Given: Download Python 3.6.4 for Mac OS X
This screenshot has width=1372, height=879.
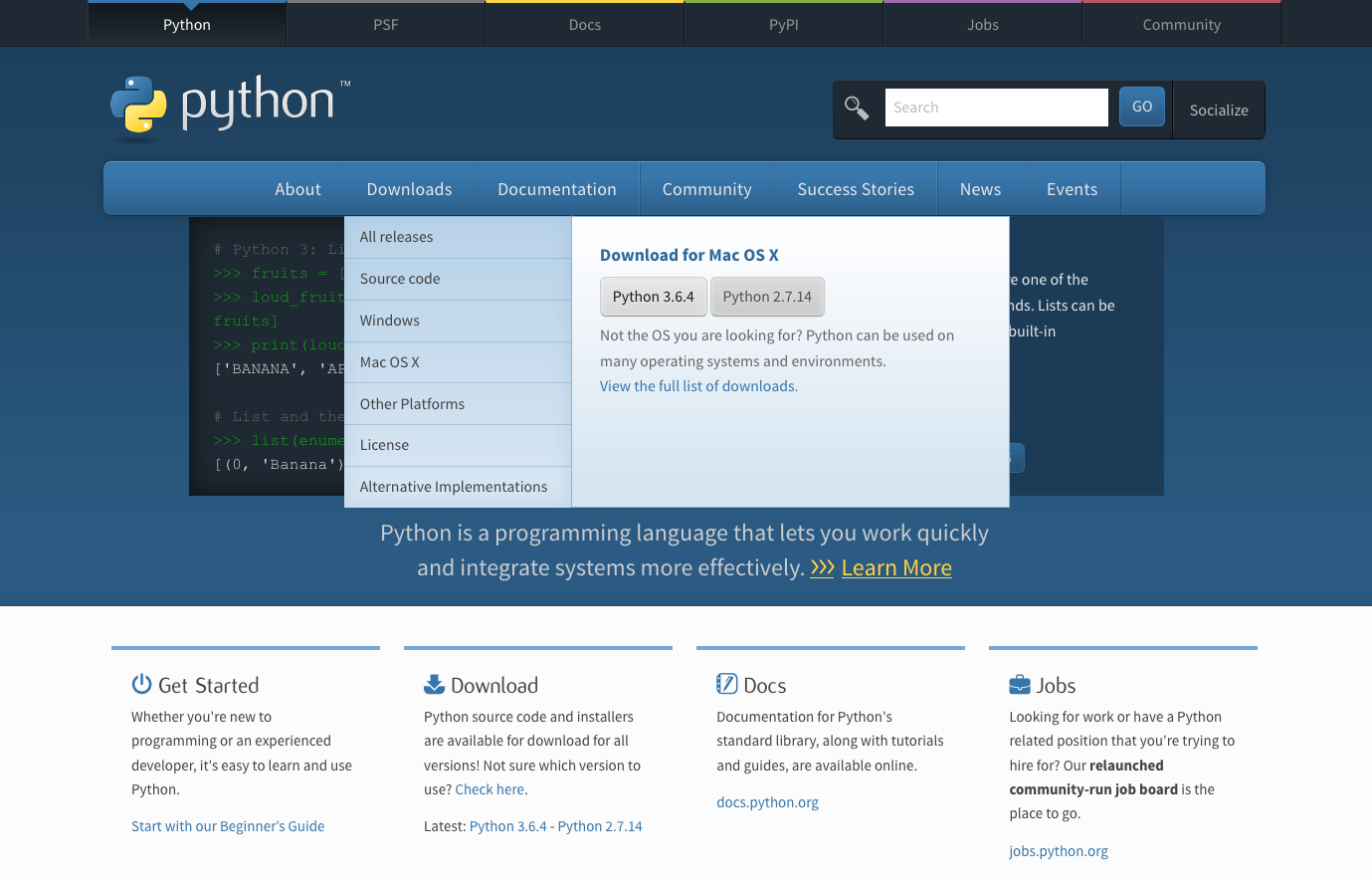Looking at the screenshot, I should [654, 297].
